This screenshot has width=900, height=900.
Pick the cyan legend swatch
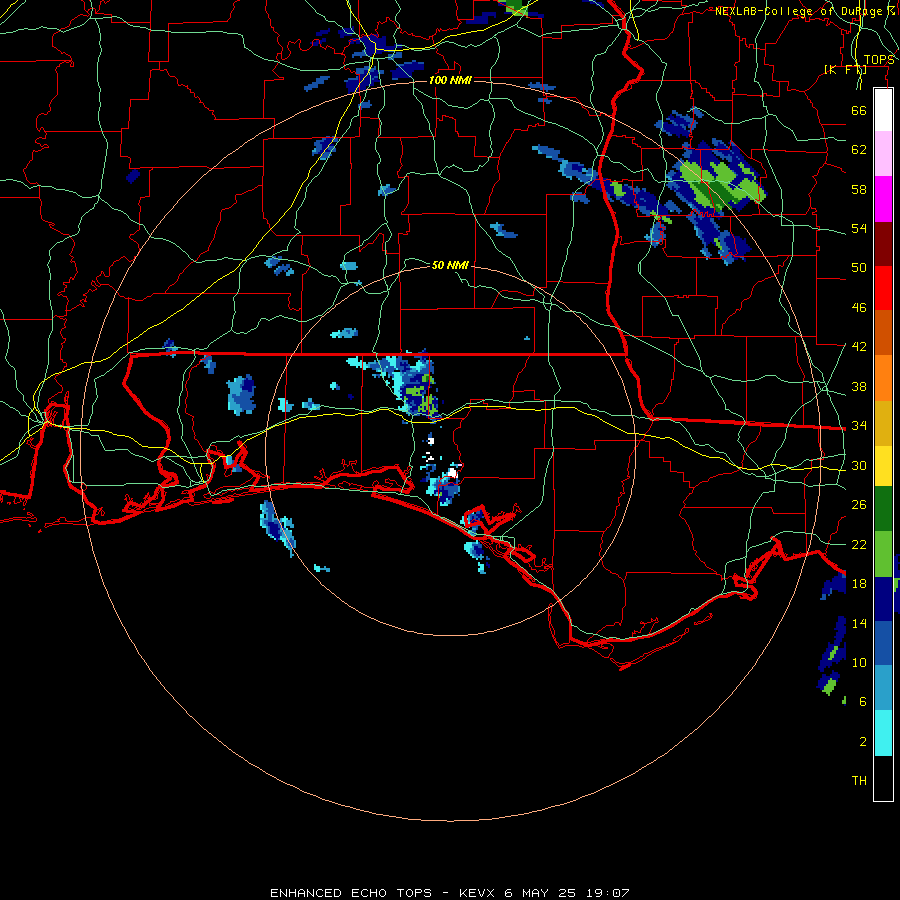tap(883, 733)
